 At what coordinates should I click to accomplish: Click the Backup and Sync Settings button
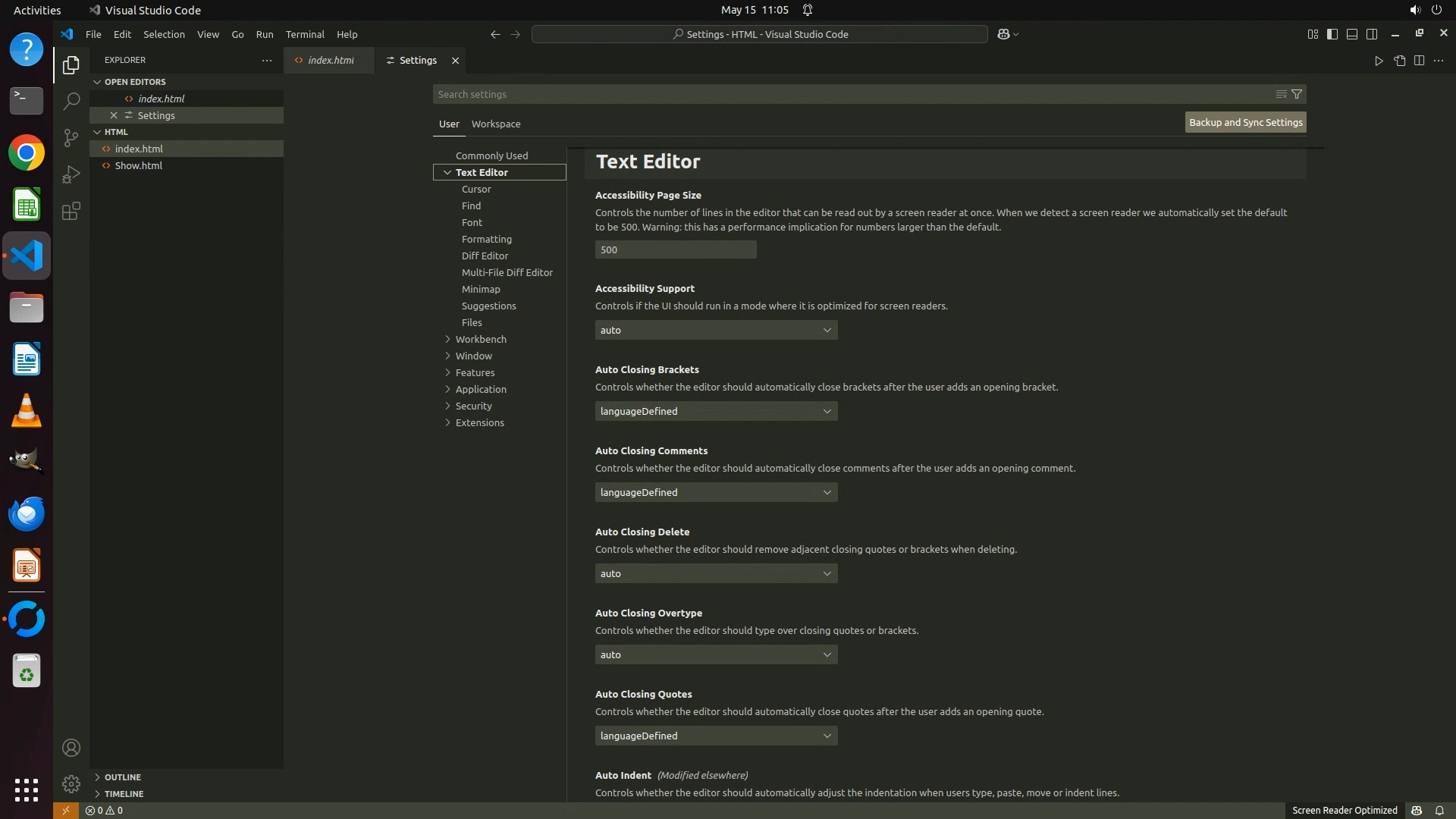[x=1245, y=122]
